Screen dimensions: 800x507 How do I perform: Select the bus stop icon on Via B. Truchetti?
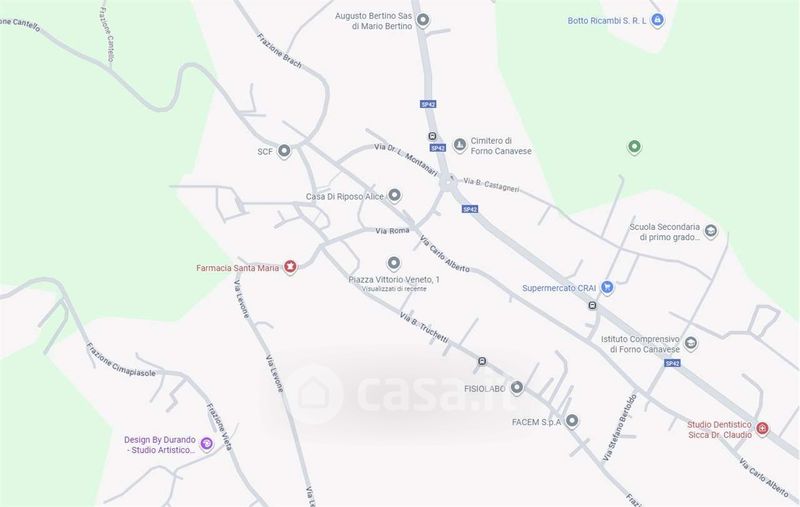pos(482,361)
